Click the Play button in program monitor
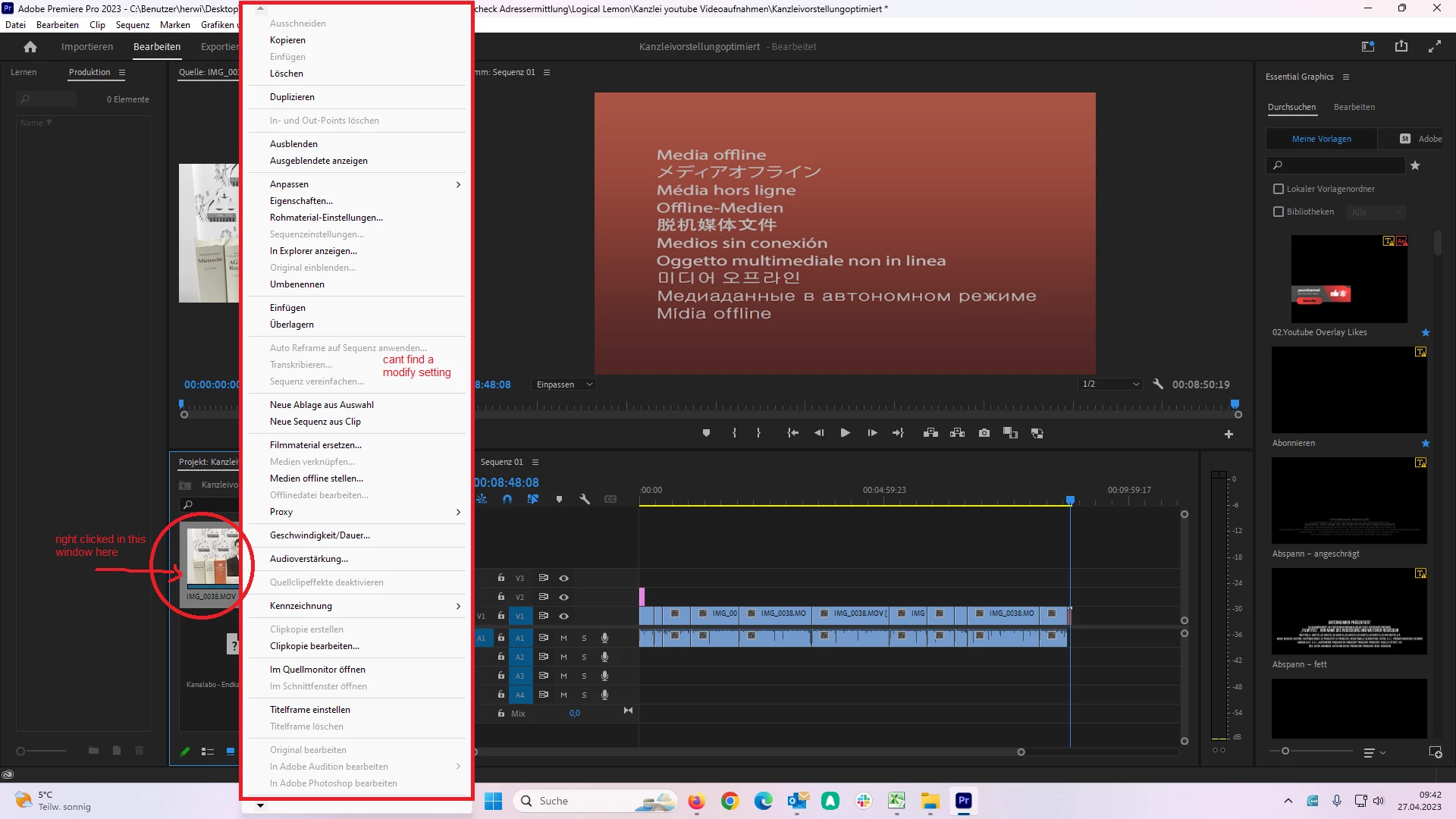This screenshot has width=1456, height=819. pyautogui.click(x=845, y=433)
